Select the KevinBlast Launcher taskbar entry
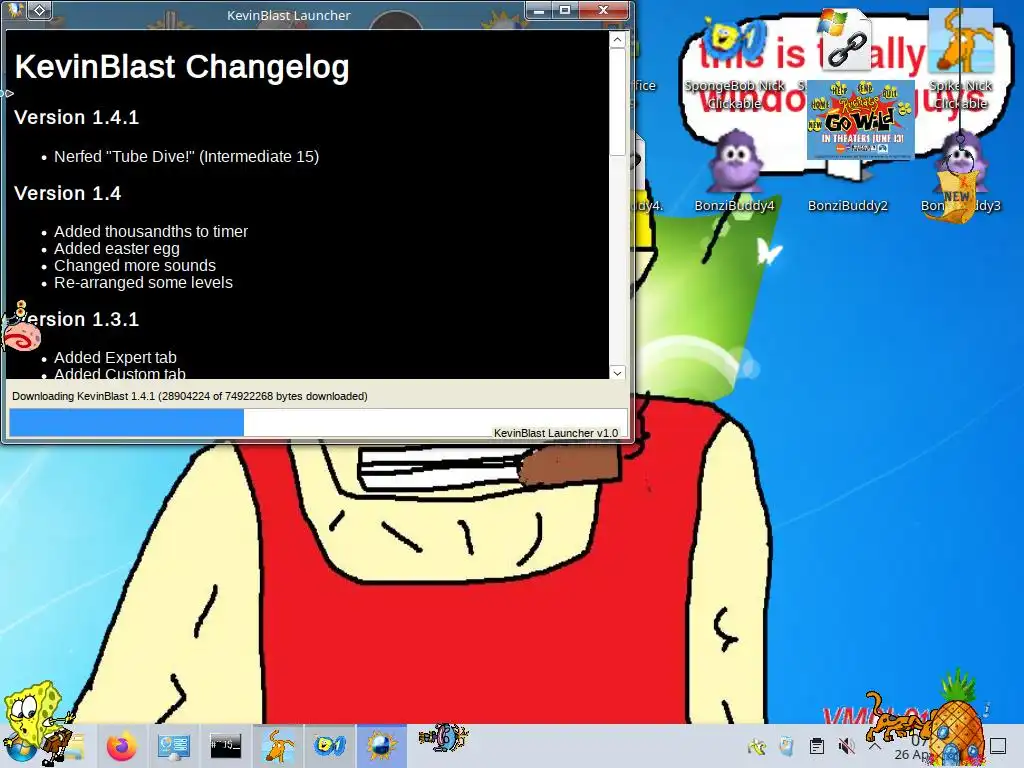 pos(381,746)
